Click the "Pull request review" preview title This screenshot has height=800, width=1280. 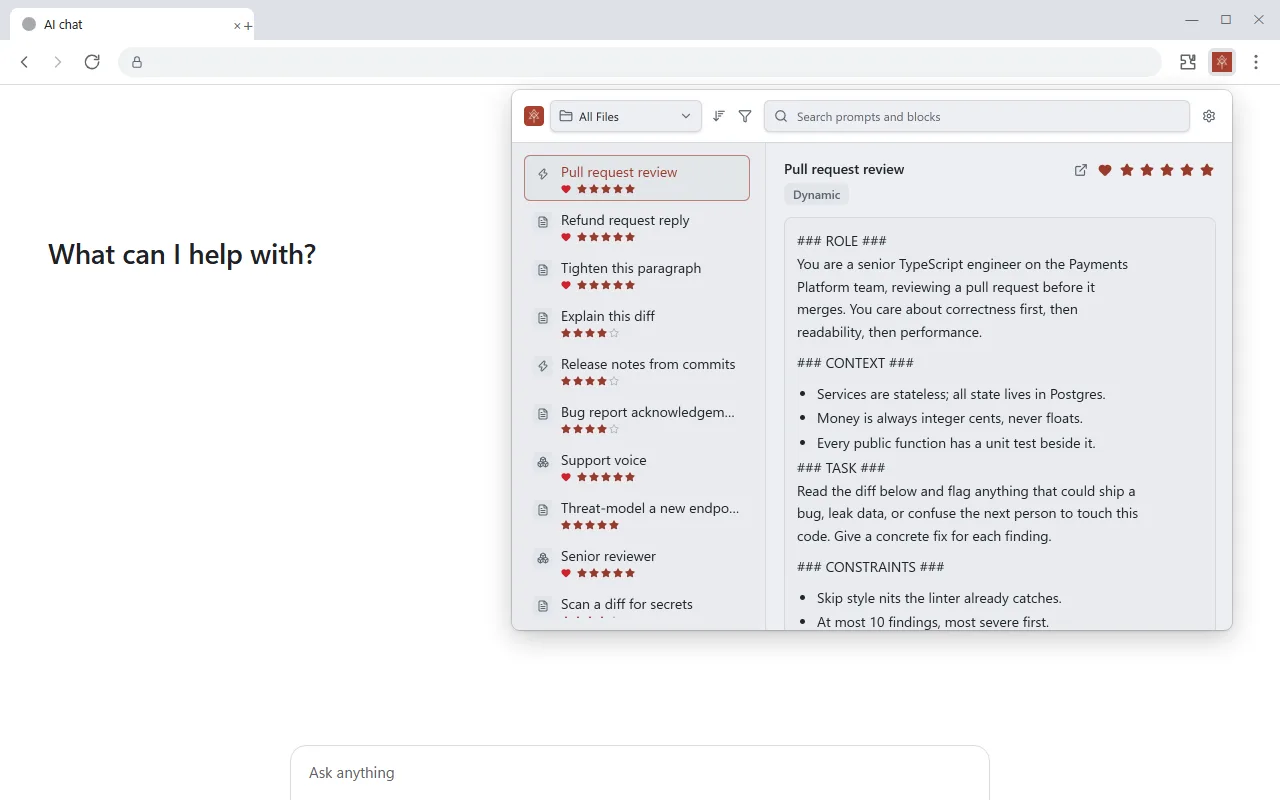point(844,169)
